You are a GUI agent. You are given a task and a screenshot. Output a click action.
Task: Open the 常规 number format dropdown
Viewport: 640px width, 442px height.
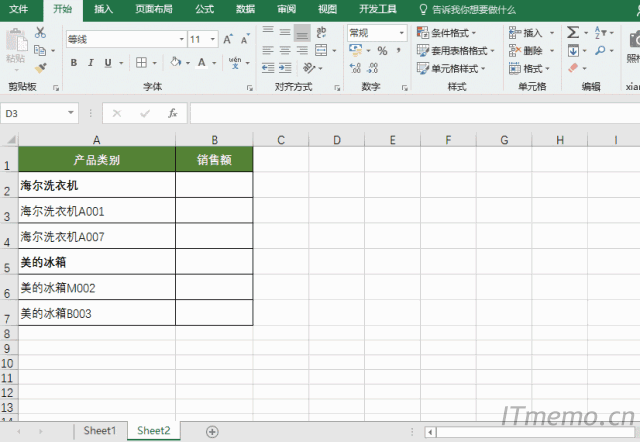[402, 33]
